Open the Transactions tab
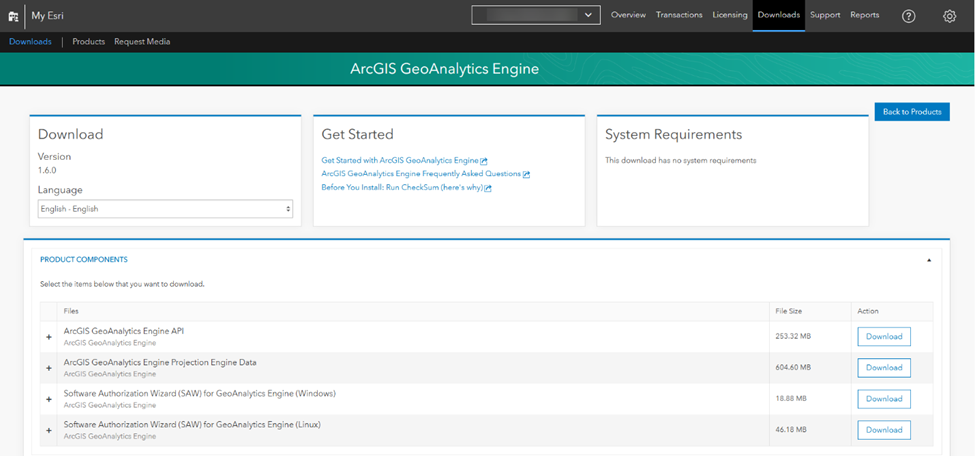The image size is (975, 456). point(680,15)
